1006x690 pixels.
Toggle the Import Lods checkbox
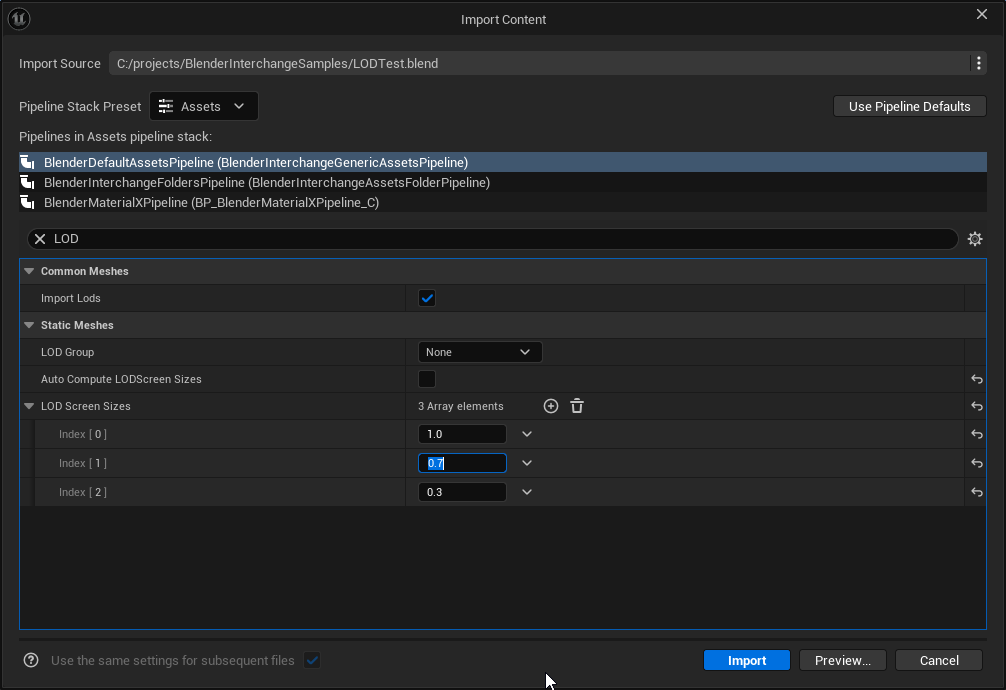coord(427,298)
